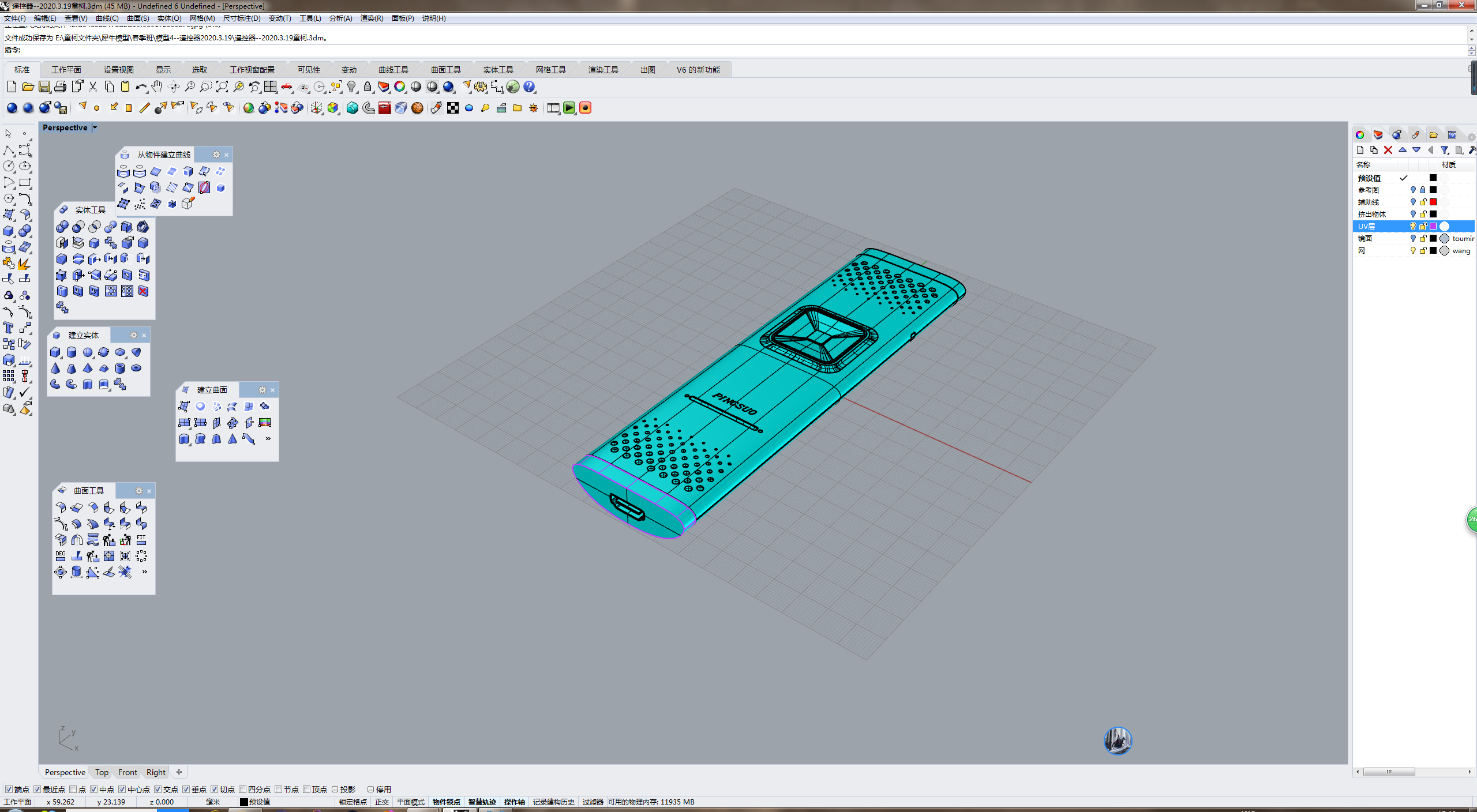Click 物件锁点 in status bar
Screen dimensions: 1477x812
(446, 802)
